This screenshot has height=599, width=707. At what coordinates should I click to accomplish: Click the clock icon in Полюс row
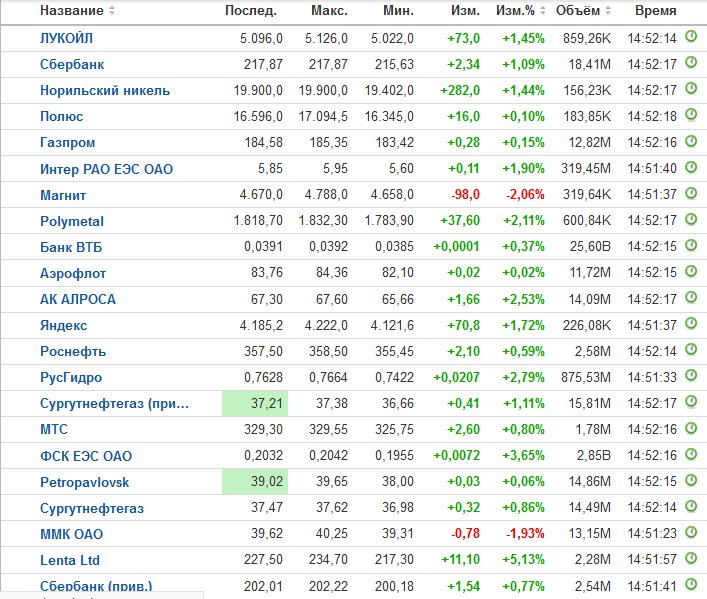691,115
